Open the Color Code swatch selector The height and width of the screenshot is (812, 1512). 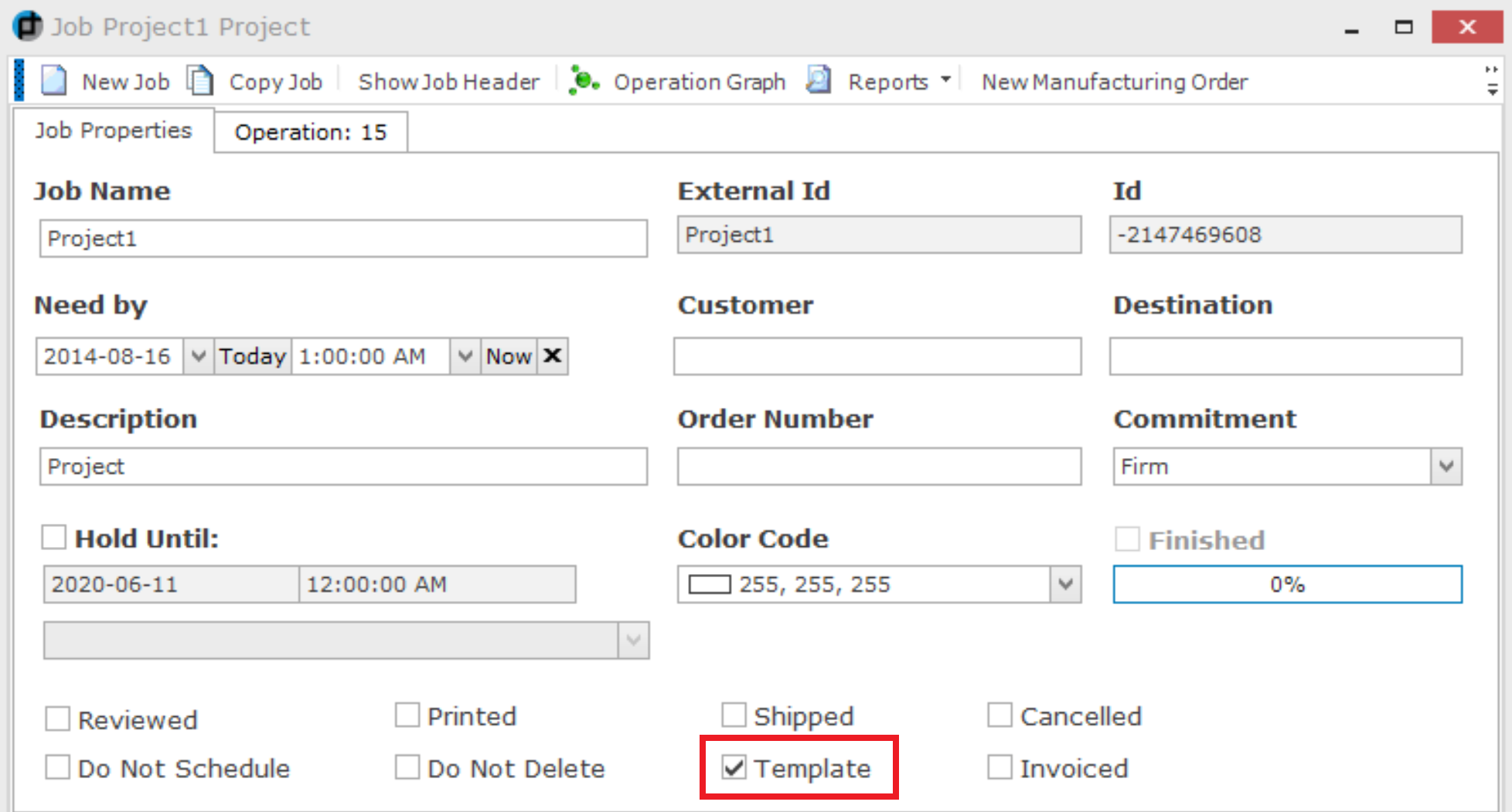1065,584
